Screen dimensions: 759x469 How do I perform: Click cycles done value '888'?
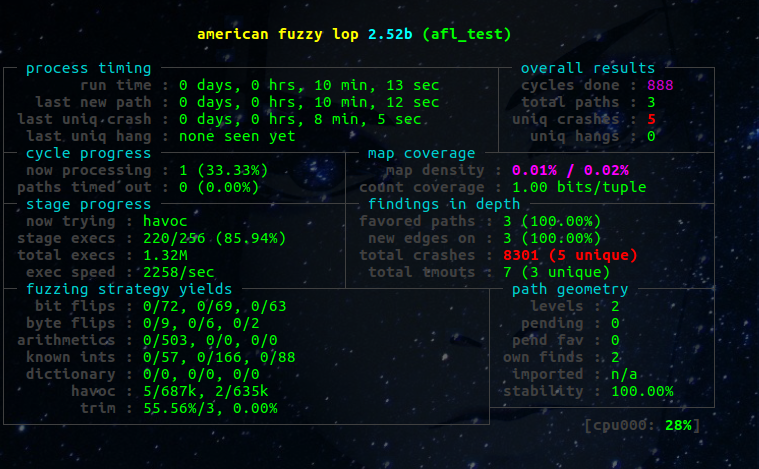click(x=660, y=85)
